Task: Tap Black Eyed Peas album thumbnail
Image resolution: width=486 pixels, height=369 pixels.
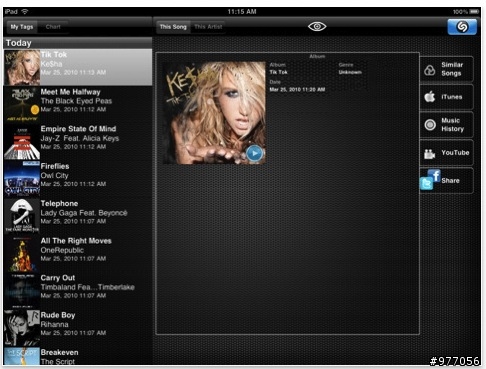Action: pyautogui.click(x=22, y=105)
